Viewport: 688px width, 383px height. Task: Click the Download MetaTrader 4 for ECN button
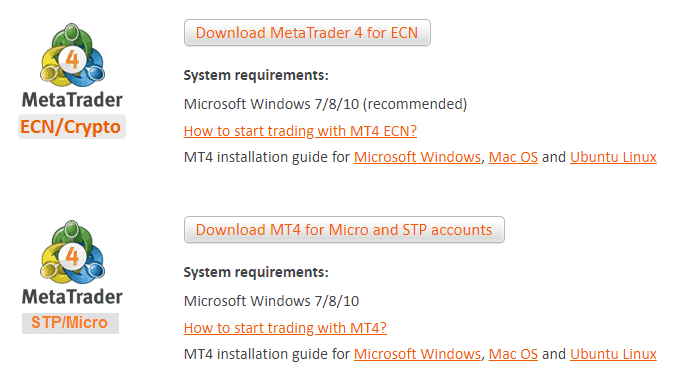click(307, 32)
